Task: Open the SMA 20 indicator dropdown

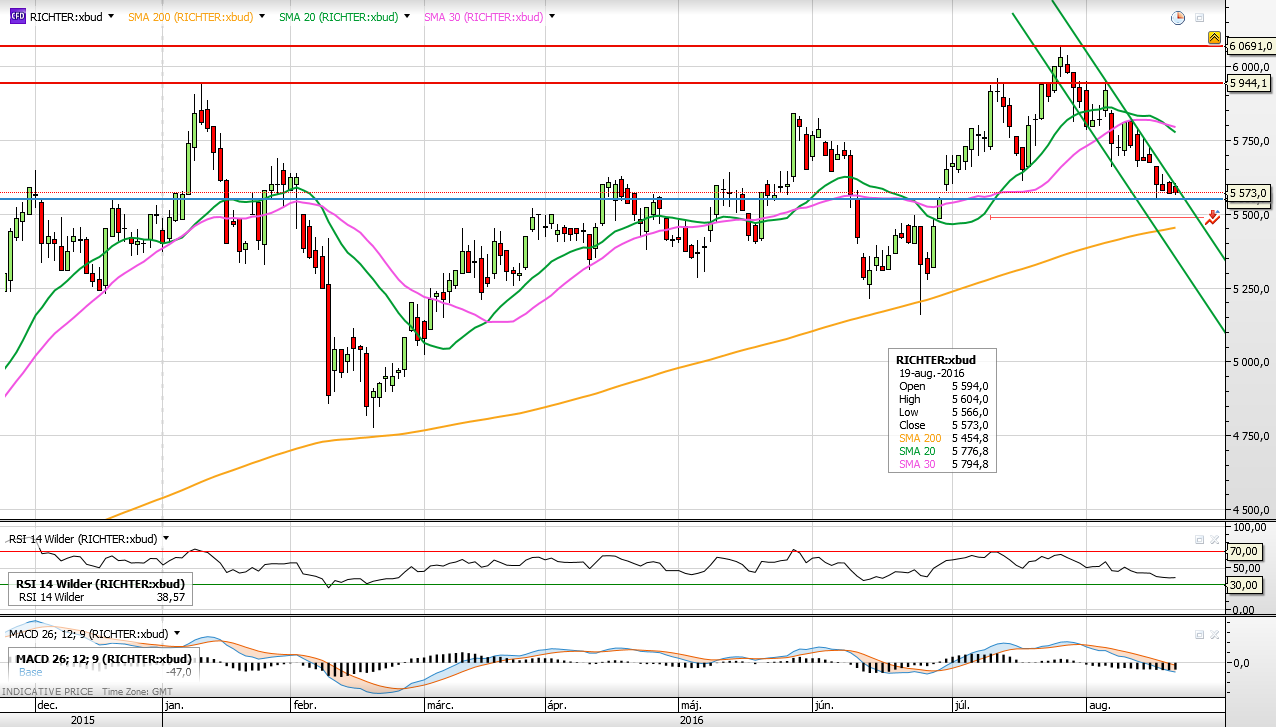Action: (408, 17)
